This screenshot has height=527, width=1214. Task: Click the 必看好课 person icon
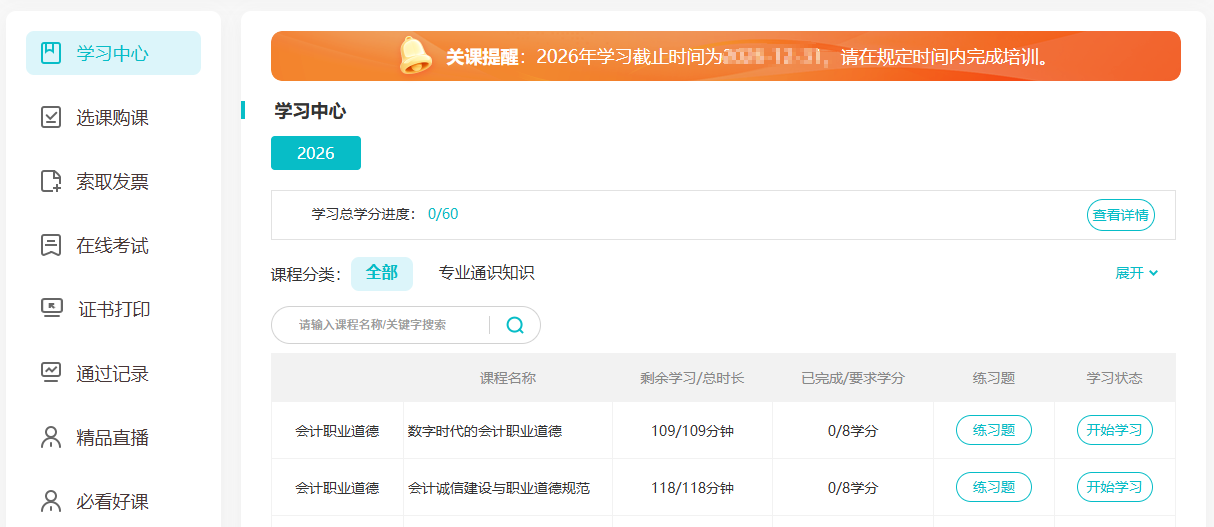tap(51, 501)
